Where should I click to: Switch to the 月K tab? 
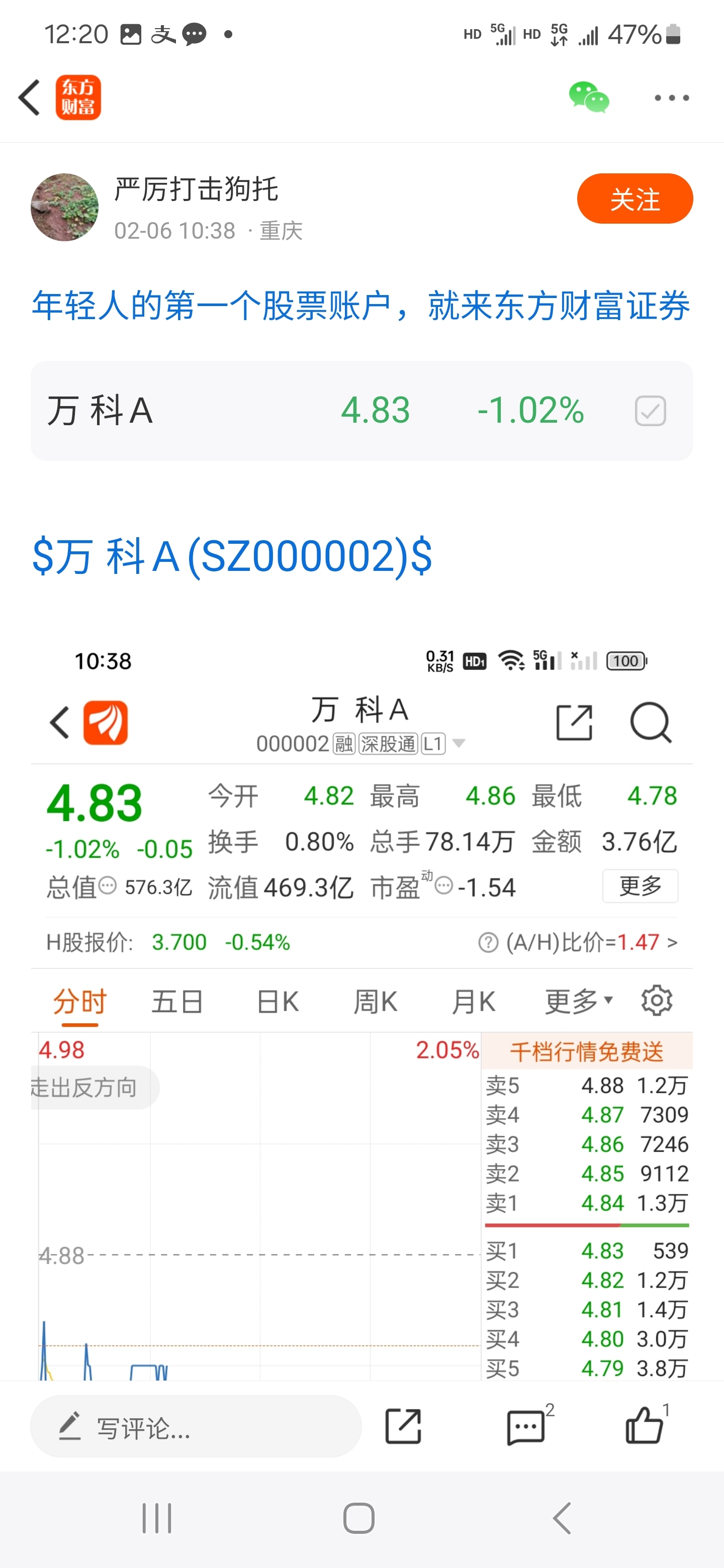point(474,1001)
